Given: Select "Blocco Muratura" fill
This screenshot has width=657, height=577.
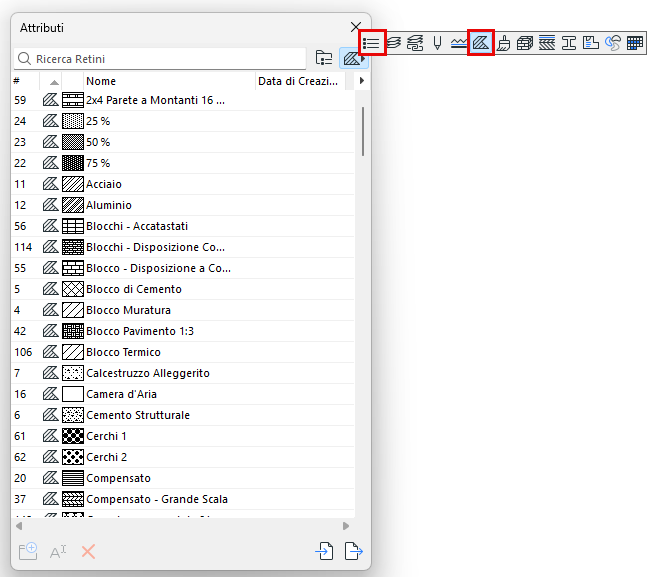Looking at the screenshot, I should click(x=183, y=310).
